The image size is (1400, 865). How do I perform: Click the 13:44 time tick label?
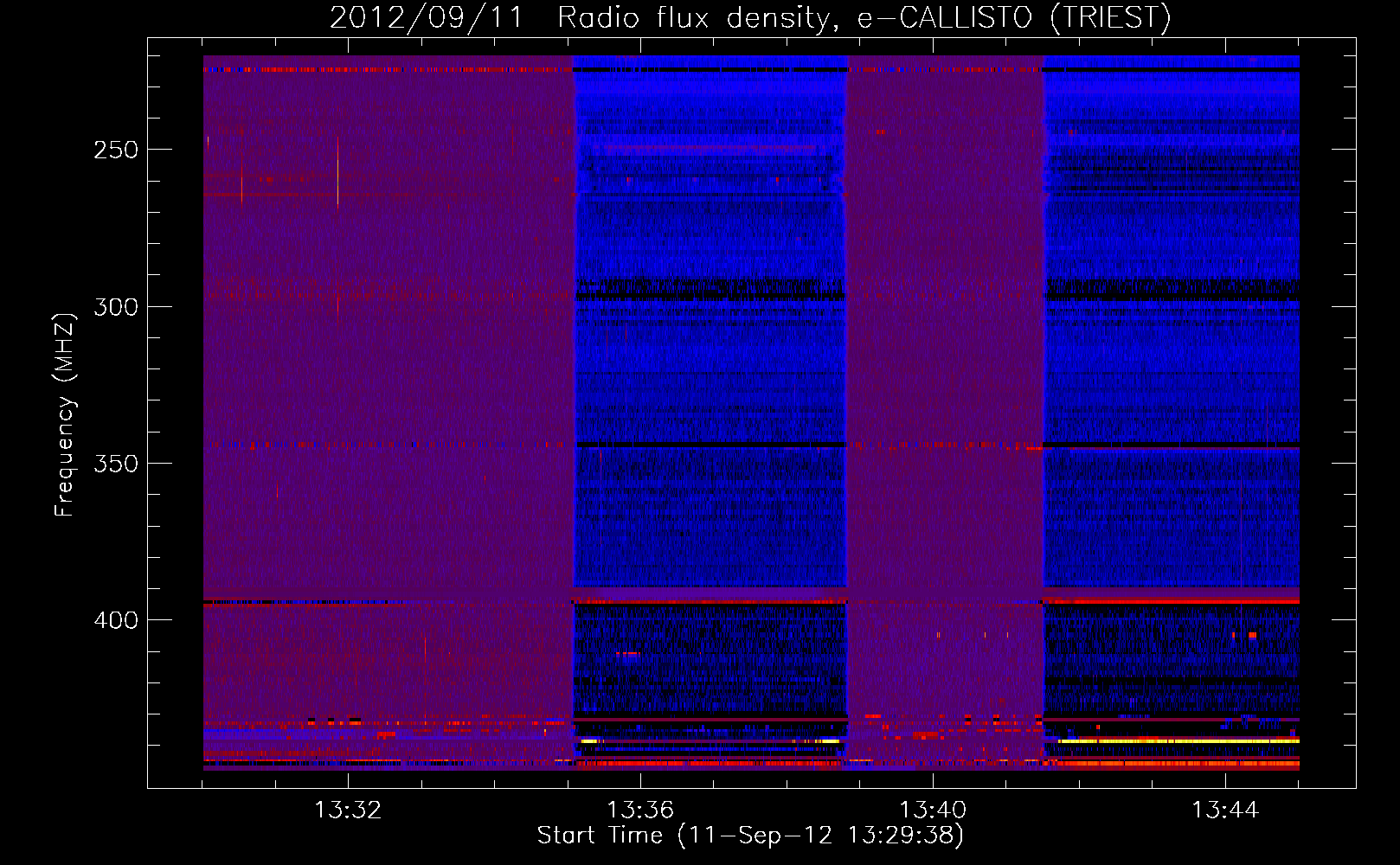1225,810
